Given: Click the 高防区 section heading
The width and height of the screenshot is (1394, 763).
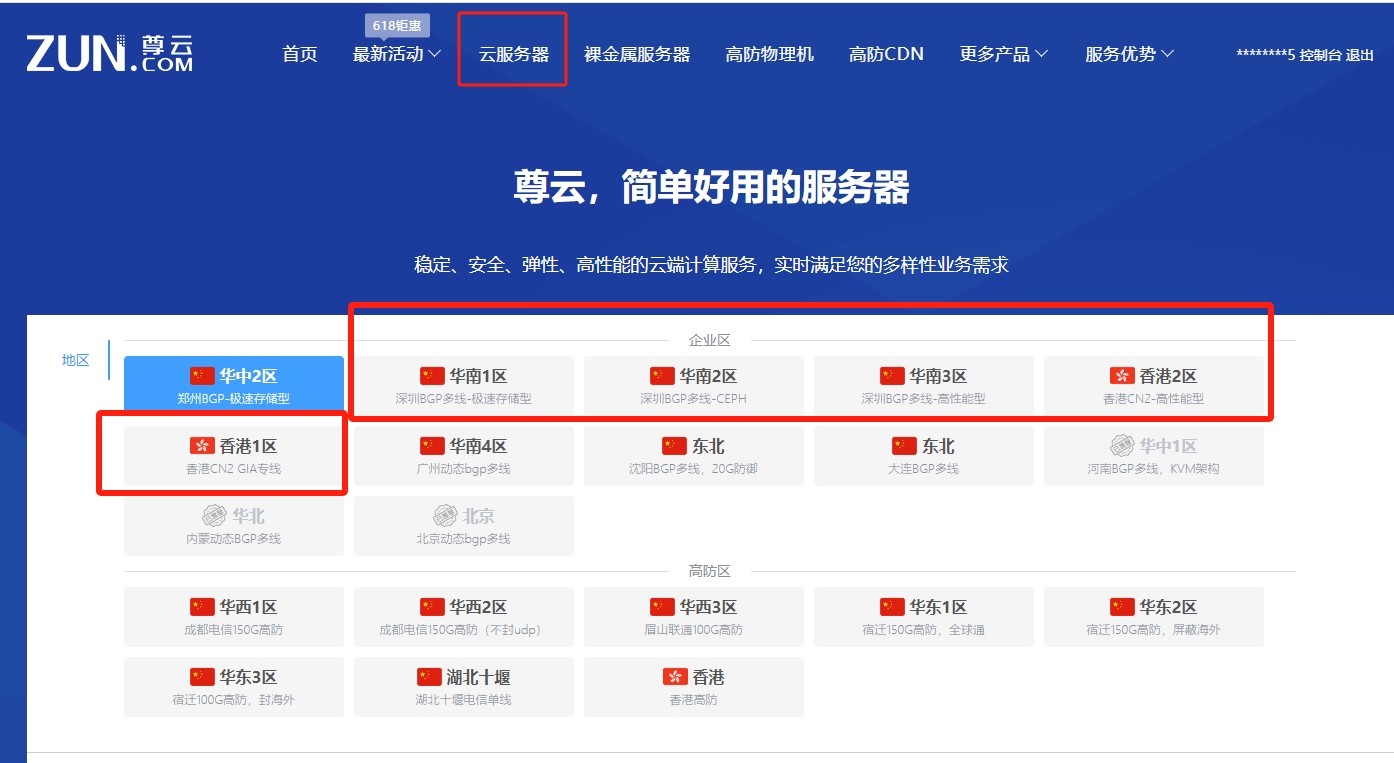Looking at the screenshot, I should tap(710, 571).
